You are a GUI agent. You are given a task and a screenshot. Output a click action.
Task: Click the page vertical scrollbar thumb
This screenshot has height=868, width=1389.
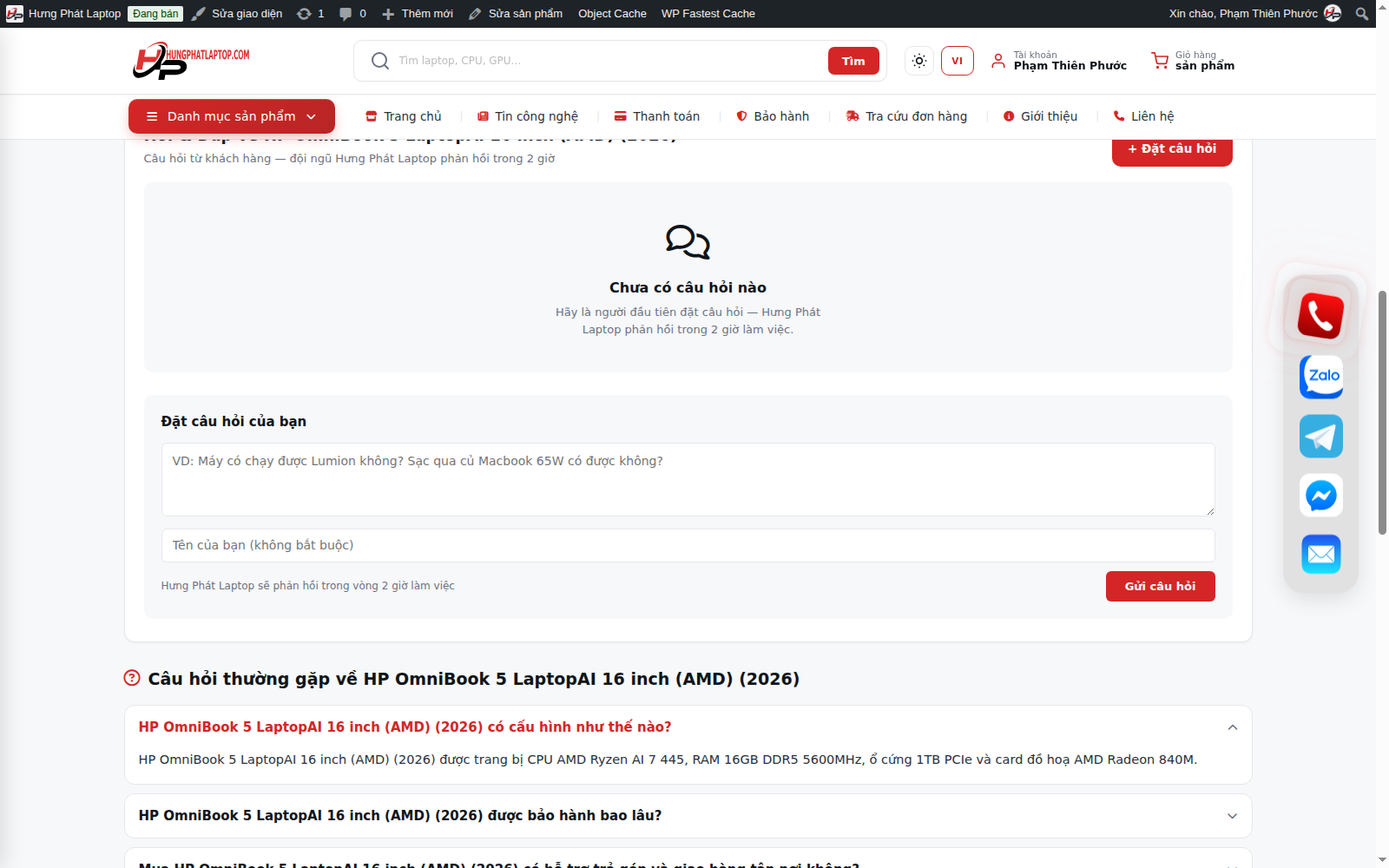(x=1382, y=412)
